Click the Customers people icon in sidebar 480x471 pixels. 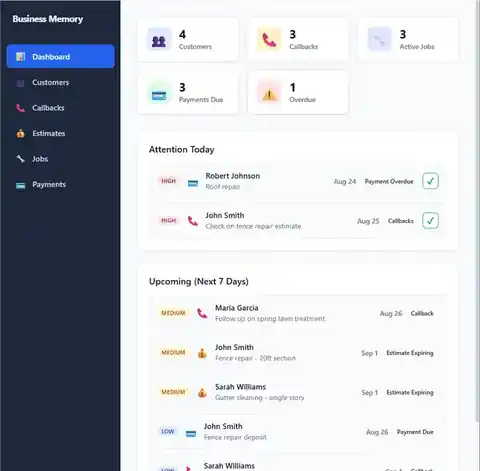(x=21, y=83)
